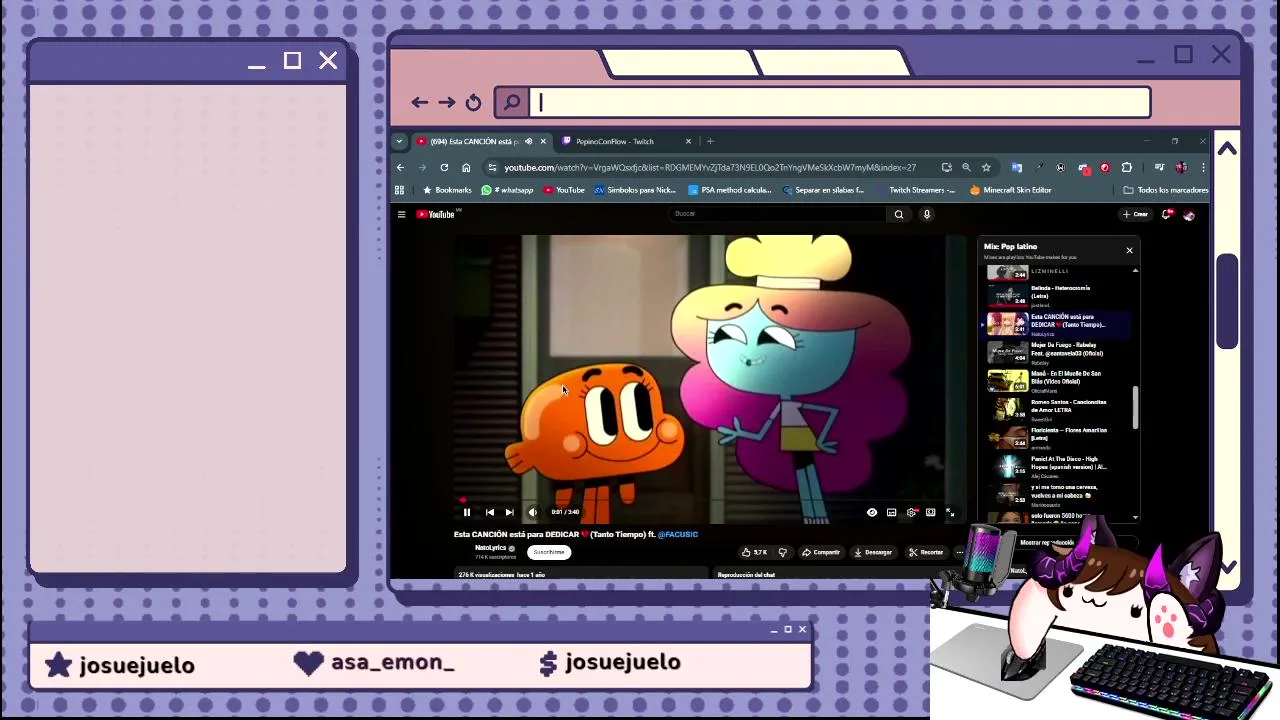
Task: Open the Bookmarks folder in bookmarks bar
Action: pos(447,190)
